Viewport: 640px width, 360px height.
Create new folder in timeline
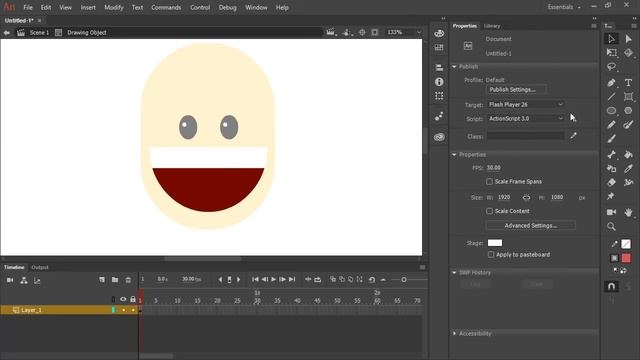pyautogui.click(x=115, y=280)
